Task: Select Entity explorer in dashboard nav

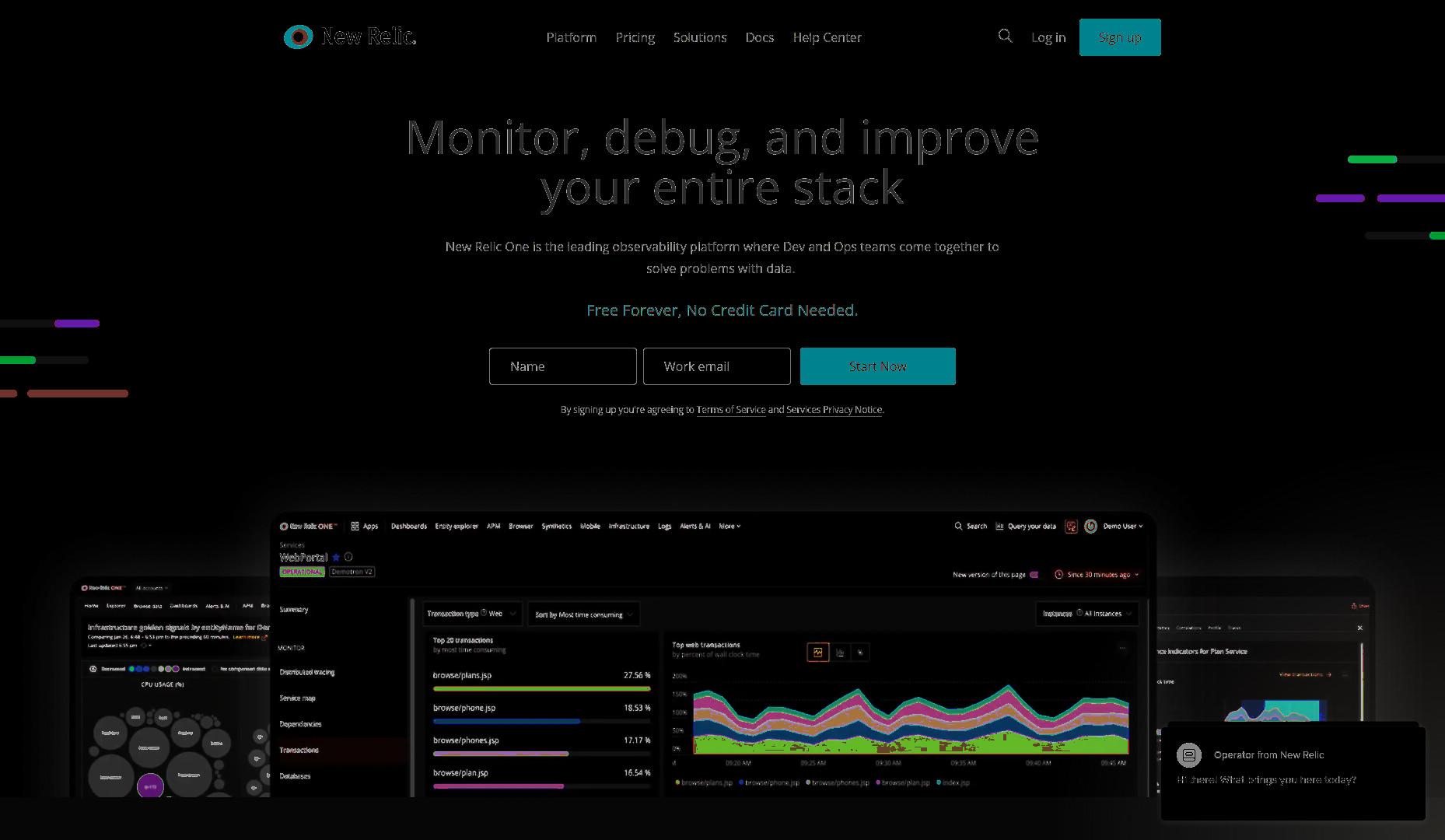Action: tap(457, 527)
